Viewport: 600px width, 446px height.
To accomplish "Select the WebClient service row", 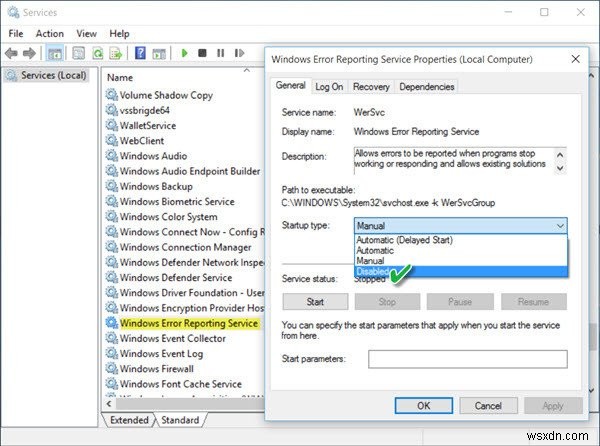I will point(142,140).
